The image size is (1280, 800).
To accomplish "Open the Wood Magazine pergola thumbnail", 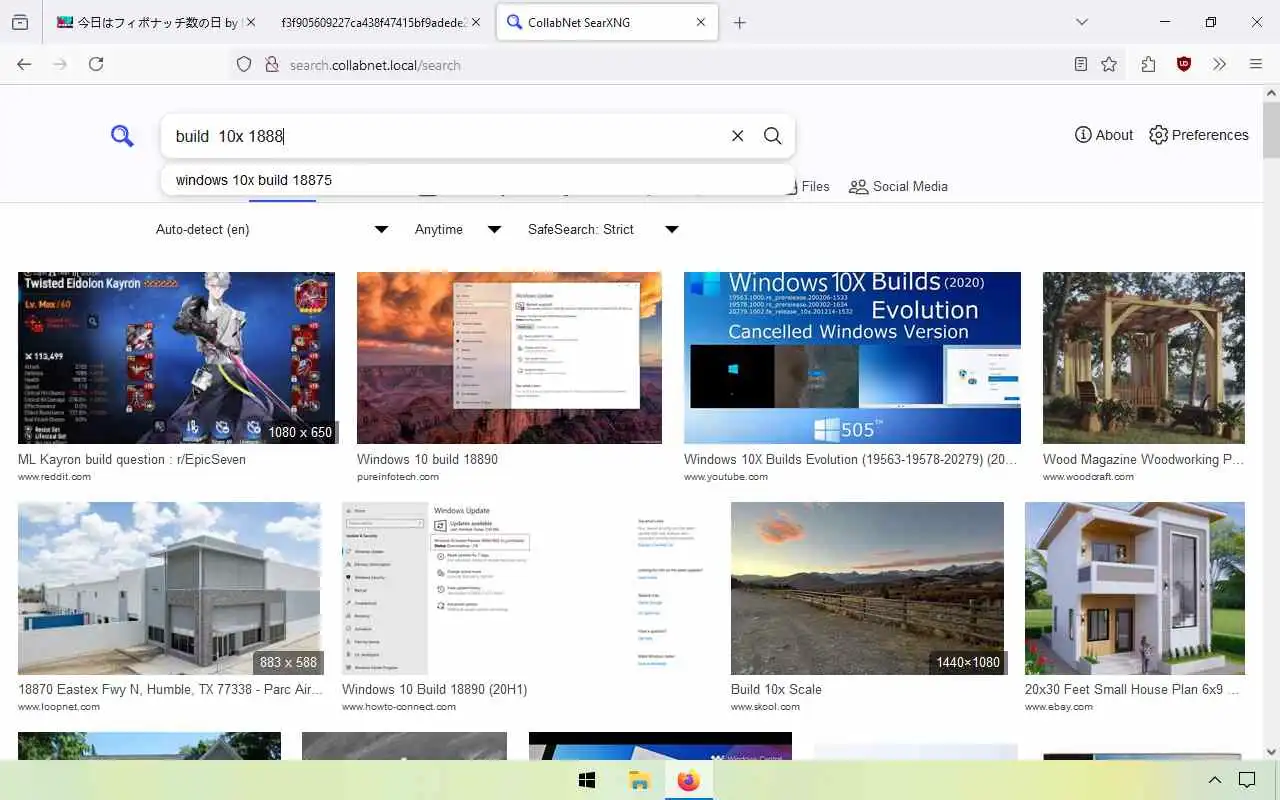I will coord(1144,358).
